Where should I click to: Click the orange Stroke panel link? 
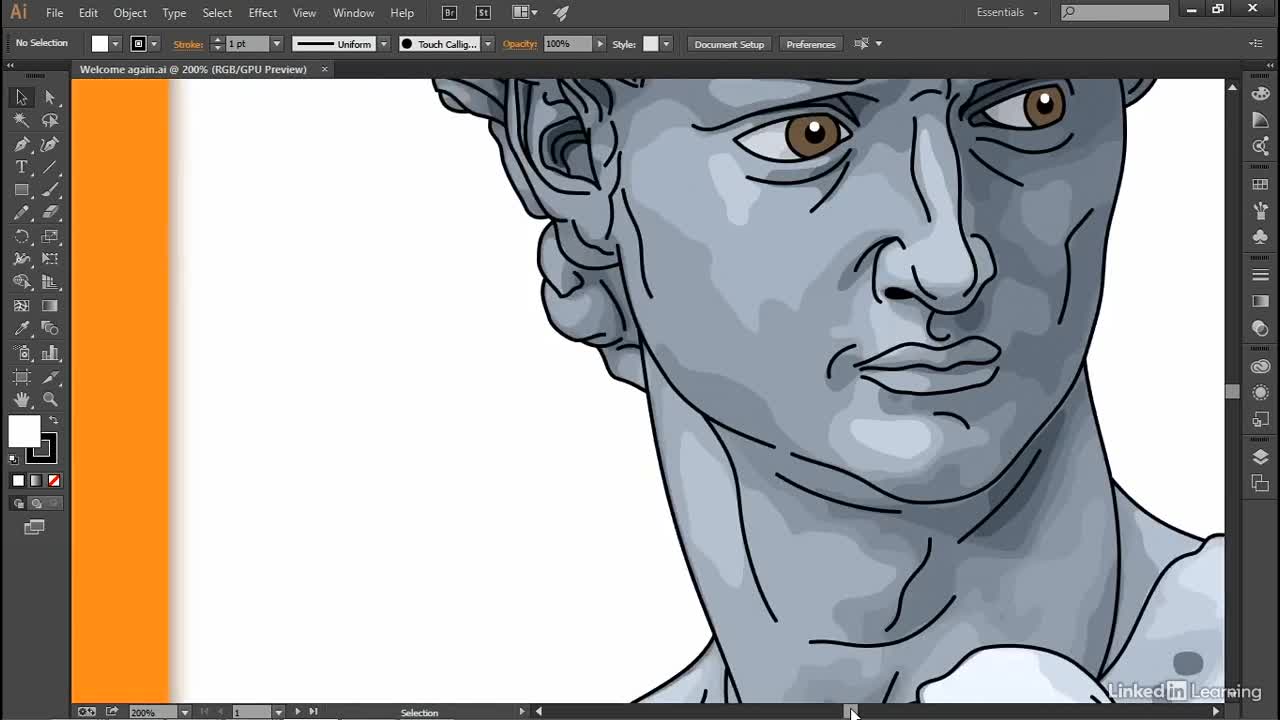click(x=188, y=44)
